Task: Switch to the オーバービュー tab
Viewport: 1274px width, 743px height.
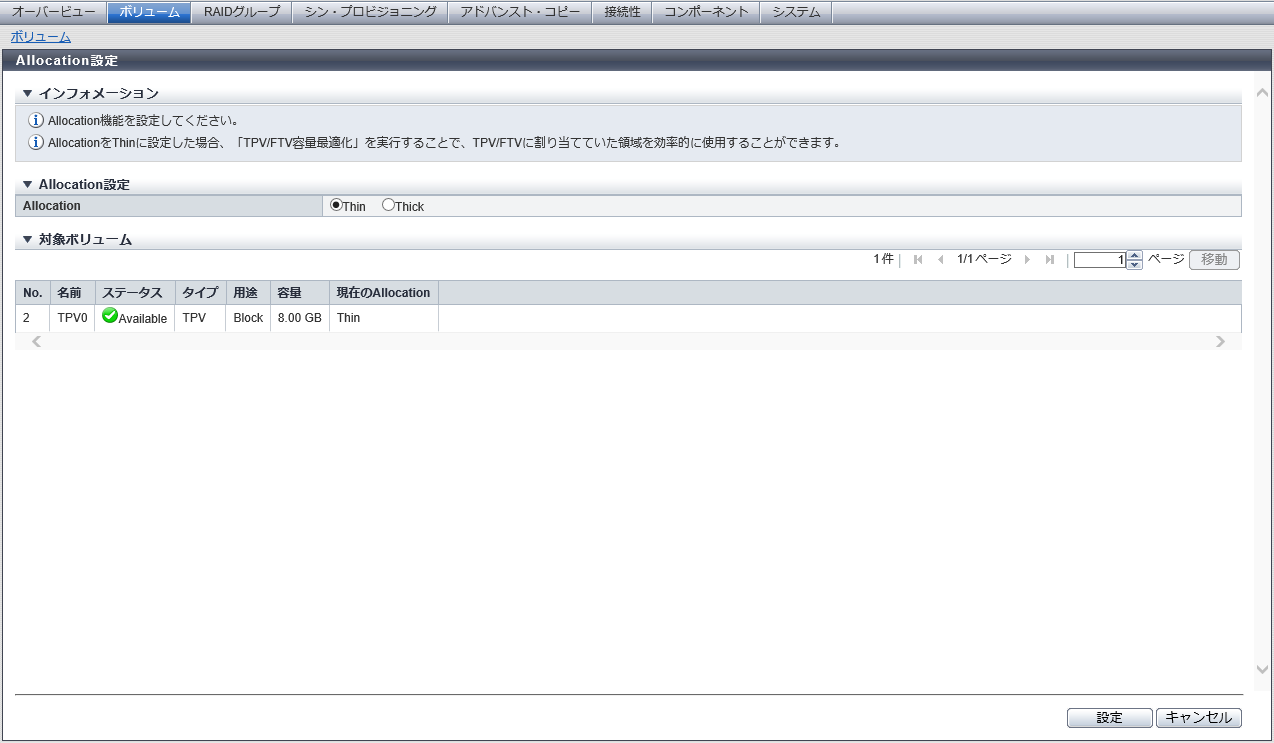Action: 54,12
